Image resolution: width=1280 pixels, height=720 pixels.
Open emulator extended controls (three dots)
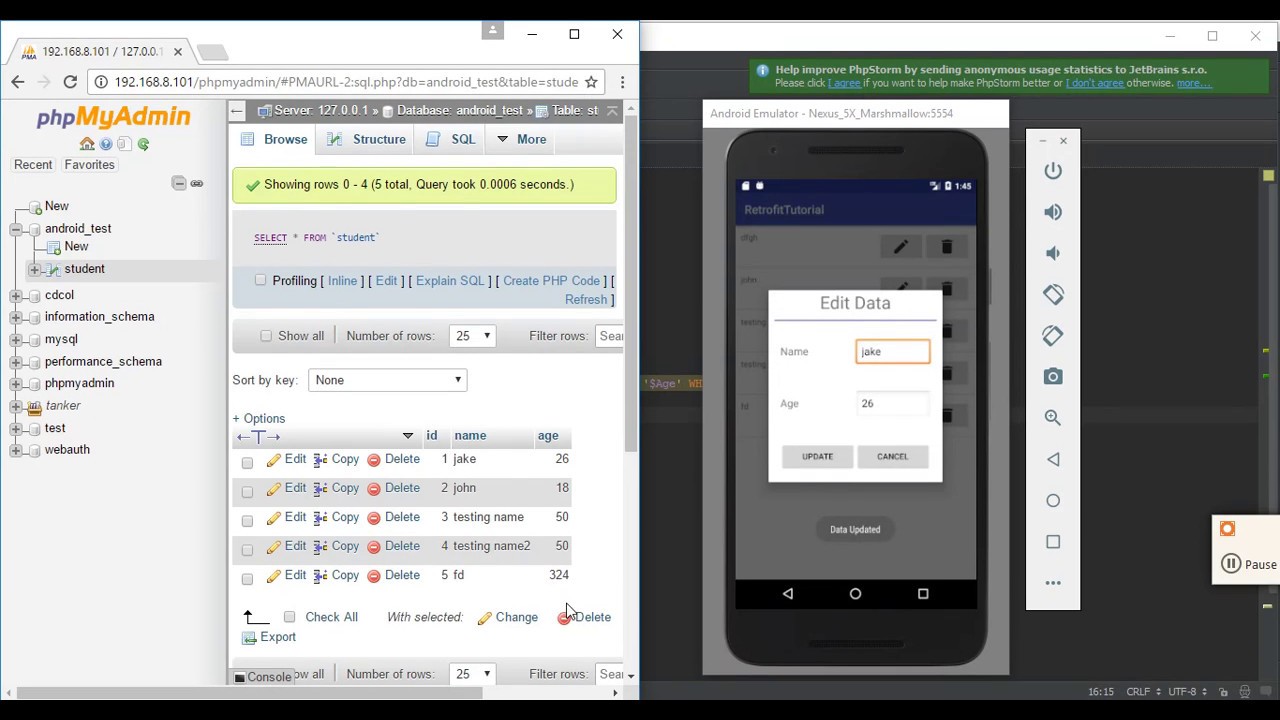click(x=1053, y=582)
